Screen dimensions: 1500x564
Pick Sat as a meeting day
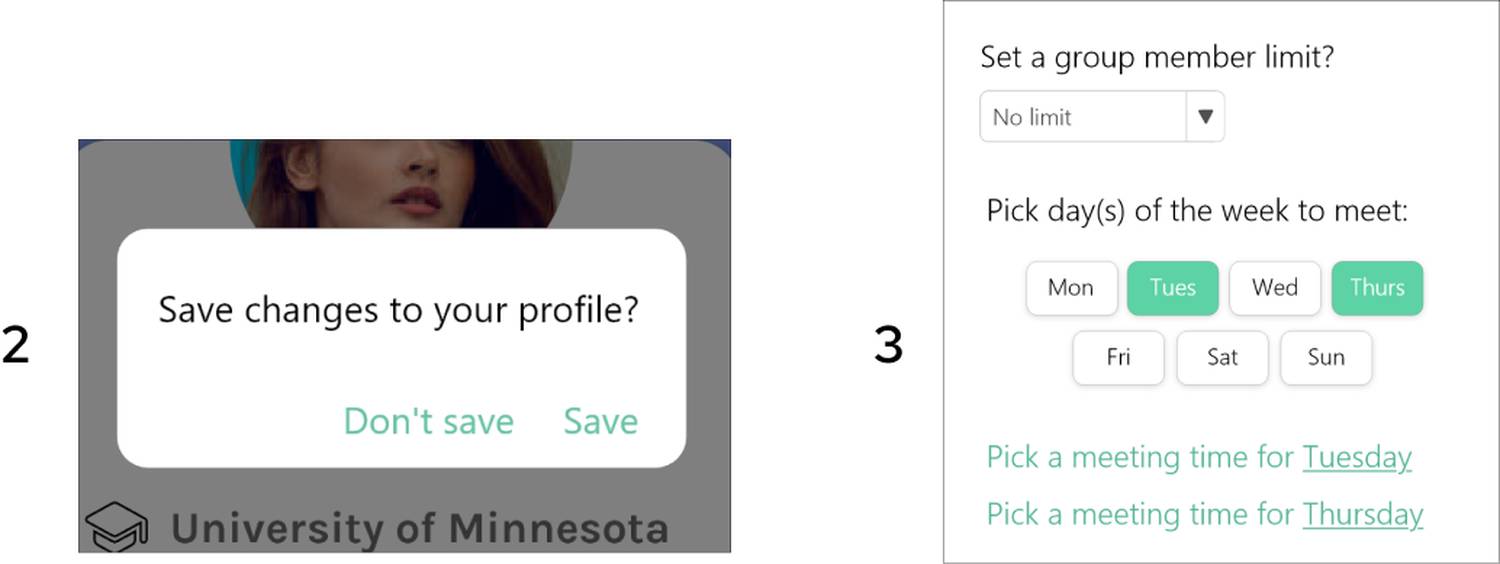point(1222,358)
